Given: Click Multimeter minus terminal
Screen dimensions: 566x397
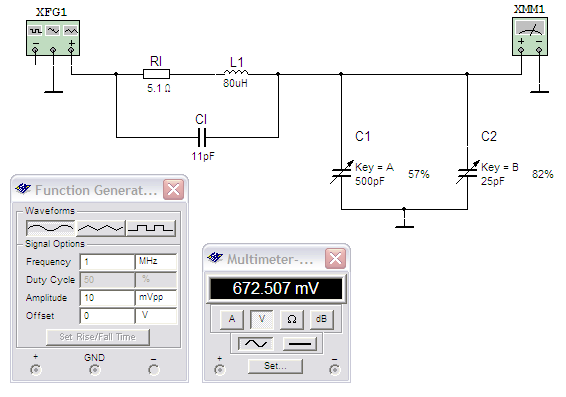Looking at the screenshot, I should click(335, 370).
